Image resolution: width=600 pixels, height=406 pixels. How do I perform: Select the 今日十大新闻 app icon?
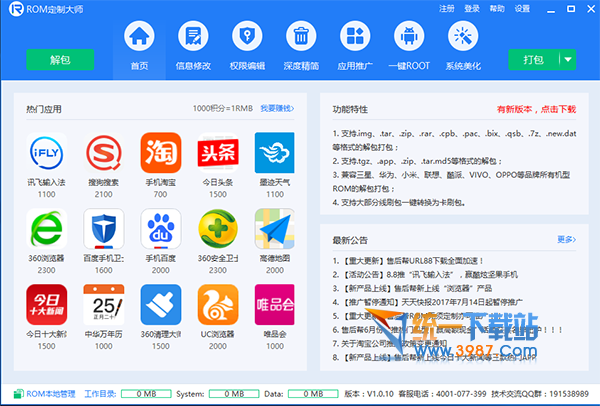[47, 305]
